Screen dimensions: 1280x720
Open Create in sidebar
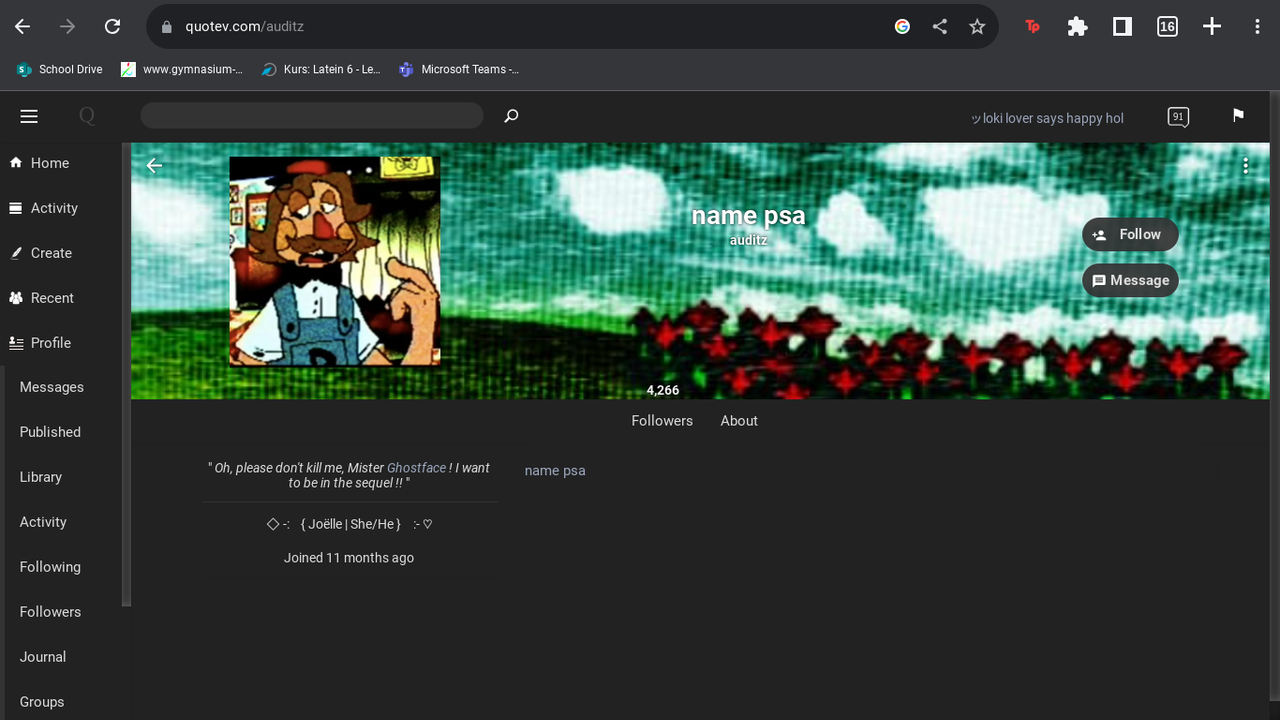click(x=41, y=253)
